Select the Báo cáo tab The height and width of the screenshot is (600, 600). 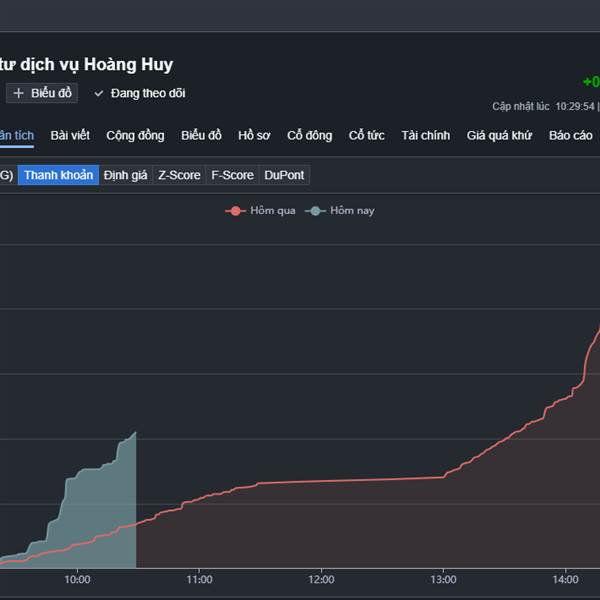click(570, 135)
